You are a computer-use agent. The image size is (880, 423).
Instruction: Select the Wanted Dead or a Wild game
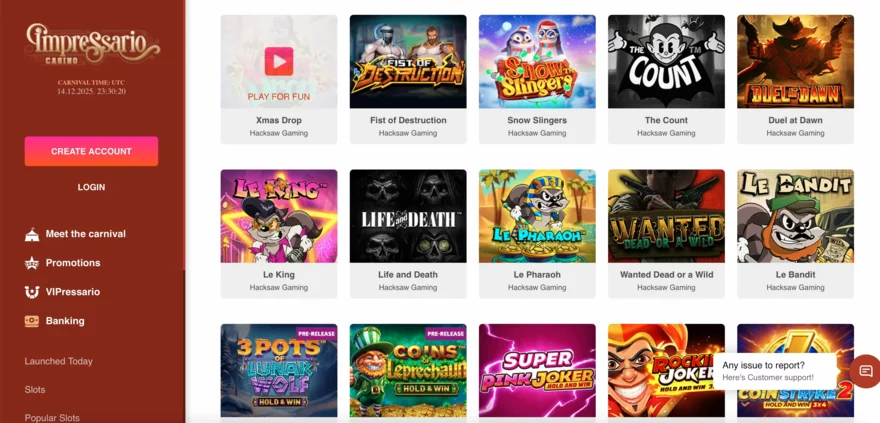[666, 216]
